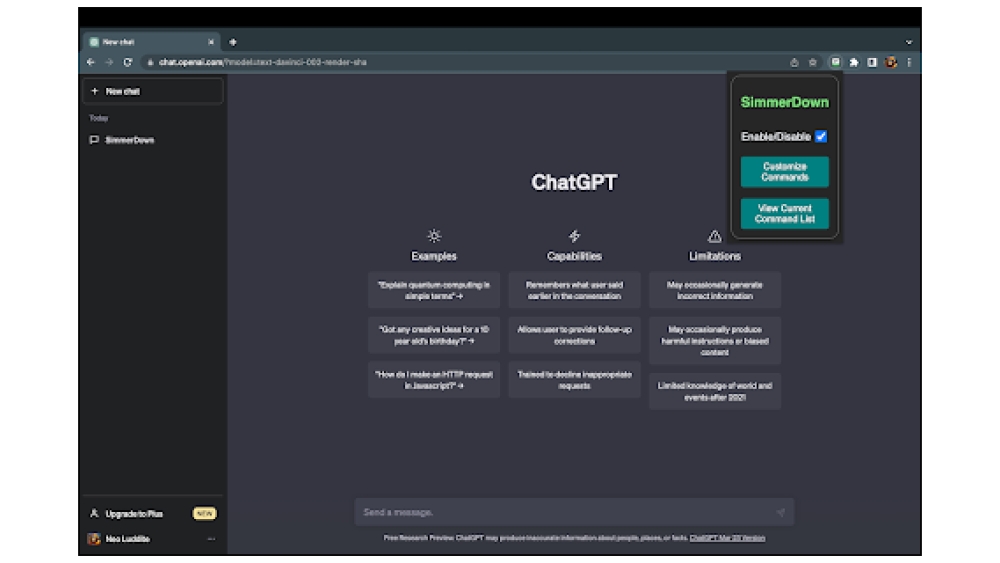Select the New chat browser tab
Viewport: 1000px width, 563px height.
point(151,41)
